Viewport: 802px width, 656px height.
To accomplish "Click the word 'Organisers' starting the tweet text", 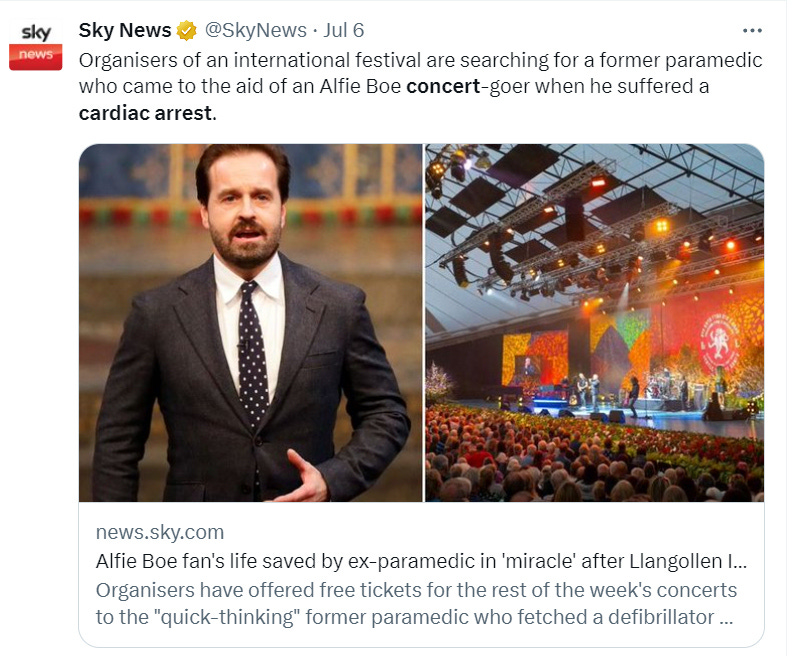I will (x=127, y=60).
